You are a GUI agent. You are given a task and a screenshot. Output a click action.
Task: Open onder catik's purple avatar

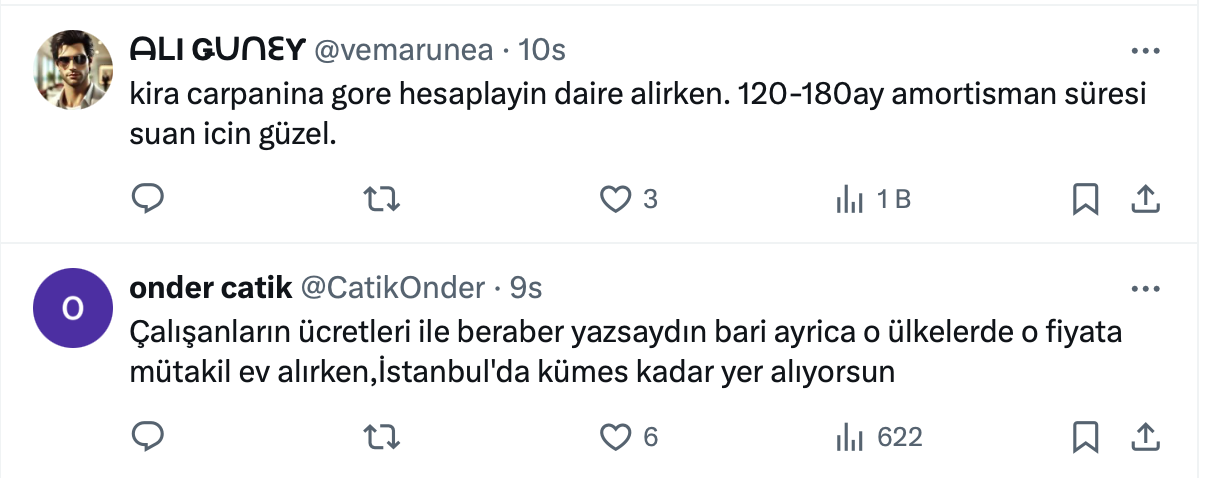pyautogui.click(x=72, y=306)
